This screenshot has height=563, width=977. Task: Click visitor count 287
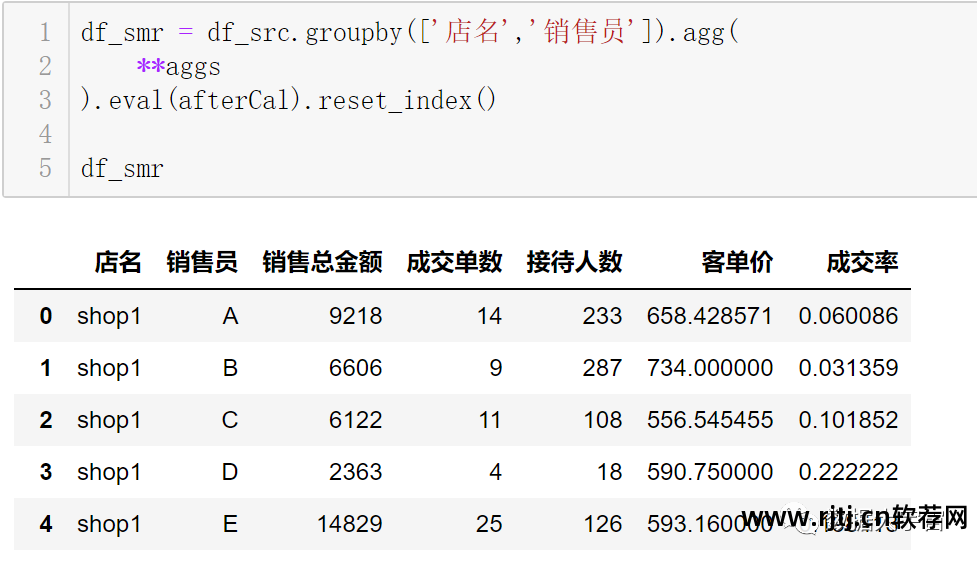(602, 368)
